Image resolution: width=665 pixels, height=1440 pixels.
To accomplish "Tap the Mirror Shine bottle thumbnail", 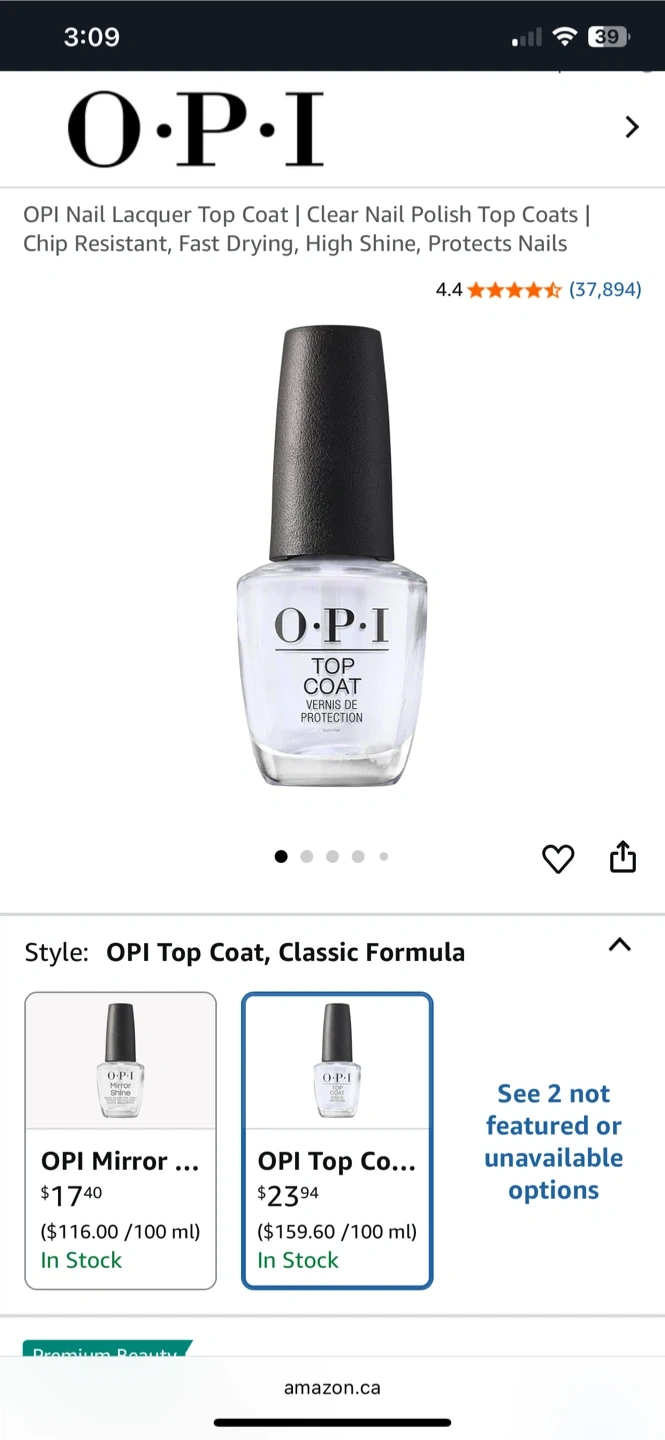I will [120, 1061].
